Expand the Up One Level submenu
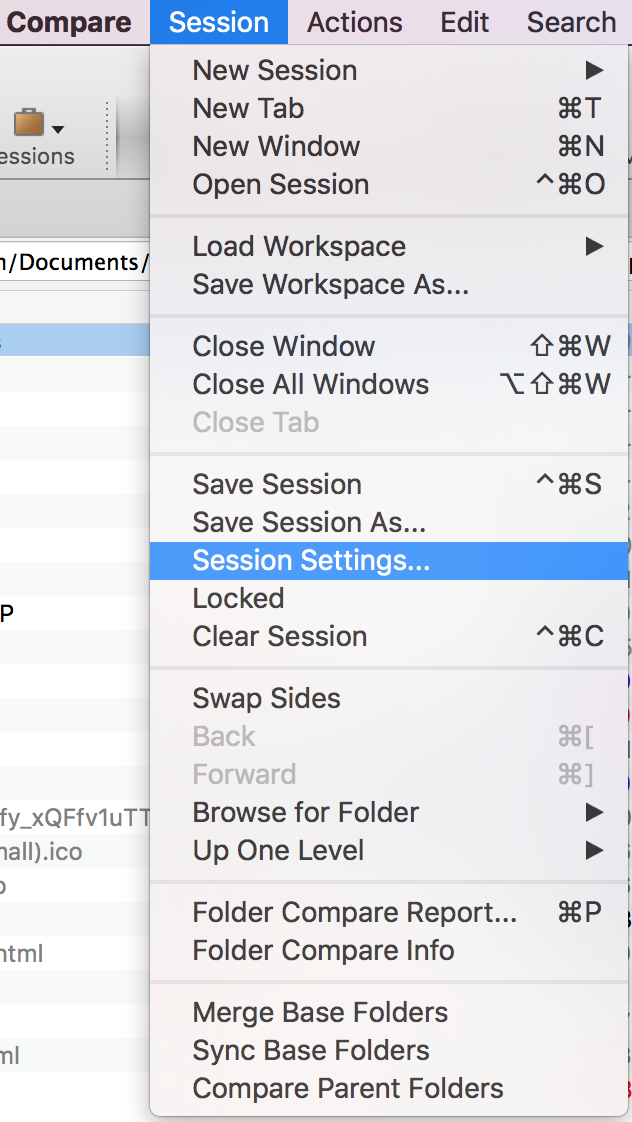Viewport: 632px width, 1122px height. coord(389,850)
